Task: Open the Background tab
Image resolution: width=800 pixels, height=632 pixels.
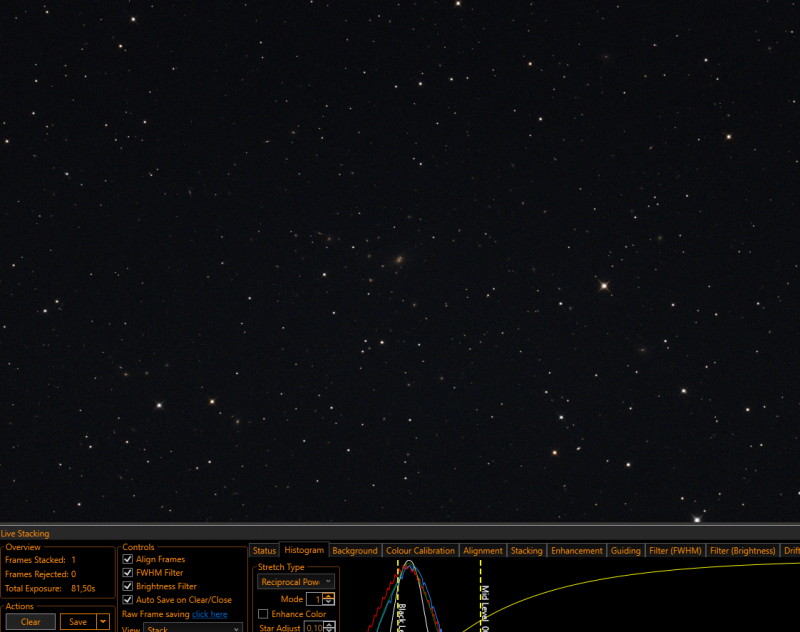Action: pos(355,550)
